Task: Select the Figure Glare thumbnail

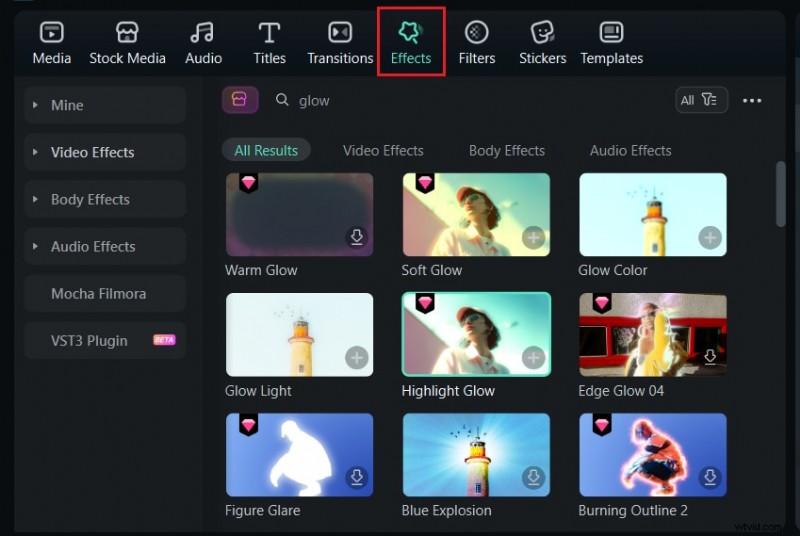Action: coord(299,455)
